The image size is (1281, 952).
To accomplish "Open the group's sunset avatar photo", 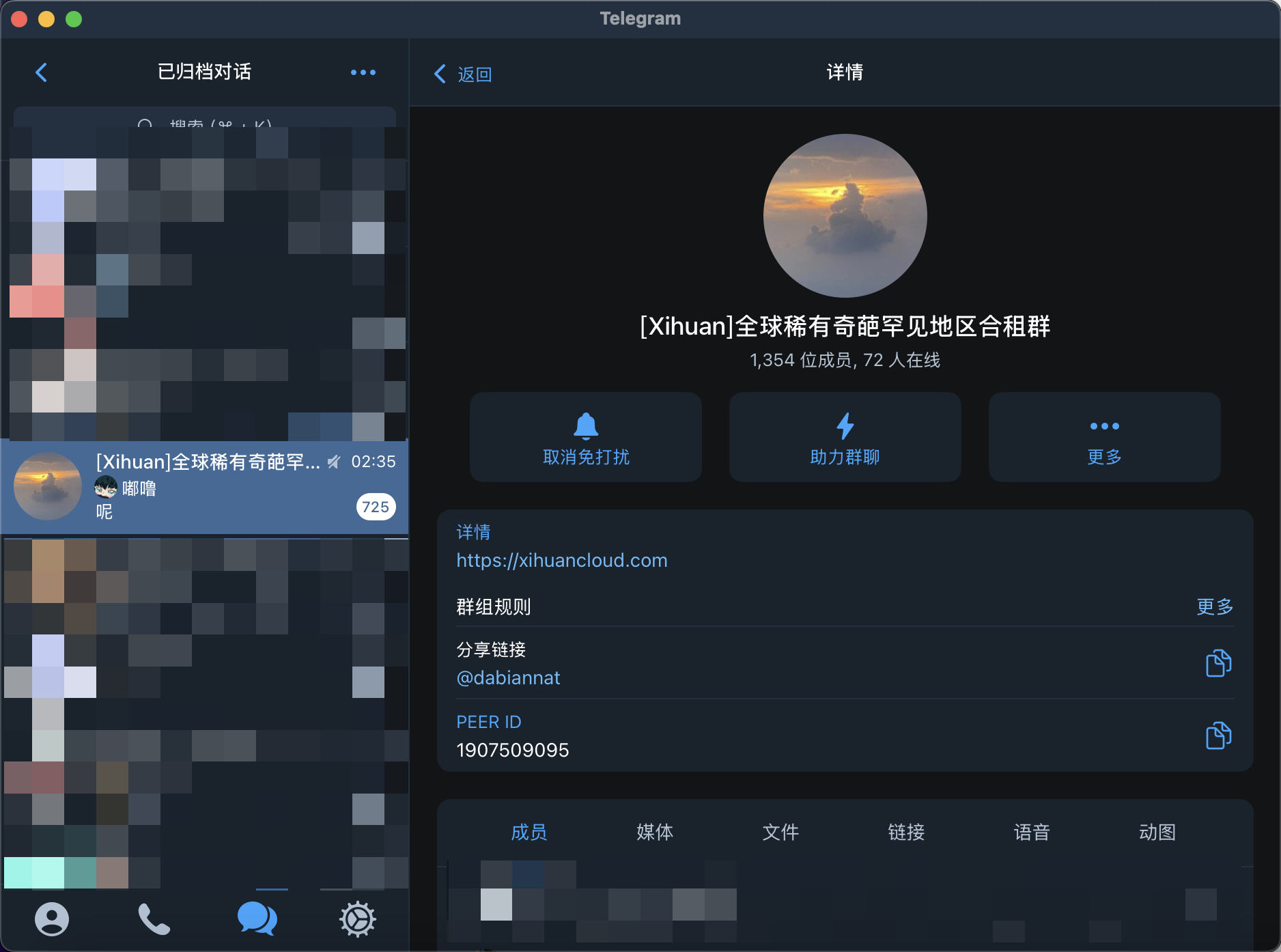I will [x=845, y=216].
